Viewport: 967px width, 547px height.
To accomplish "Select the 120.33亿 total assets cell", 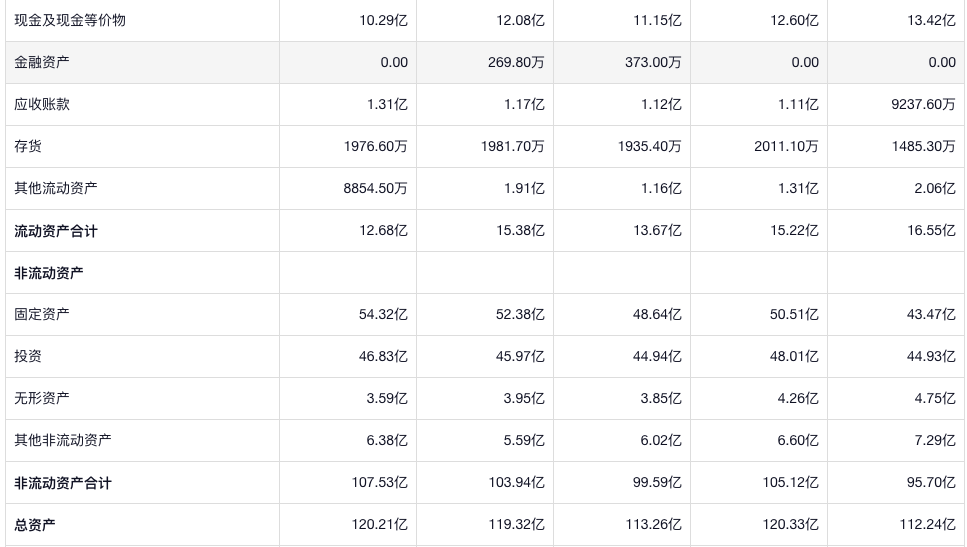I will click(790, 525).
